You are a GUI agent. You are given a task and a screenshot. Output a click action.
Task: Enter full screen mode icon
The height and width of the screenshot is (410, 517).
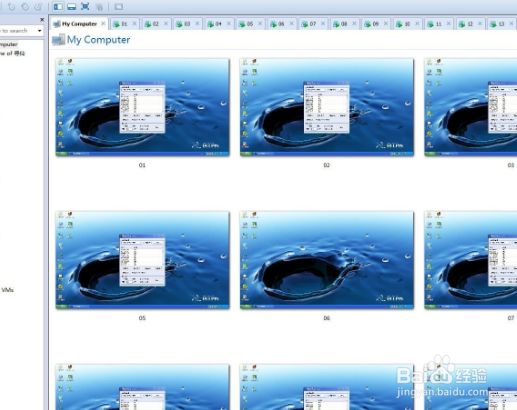(85, 7)
